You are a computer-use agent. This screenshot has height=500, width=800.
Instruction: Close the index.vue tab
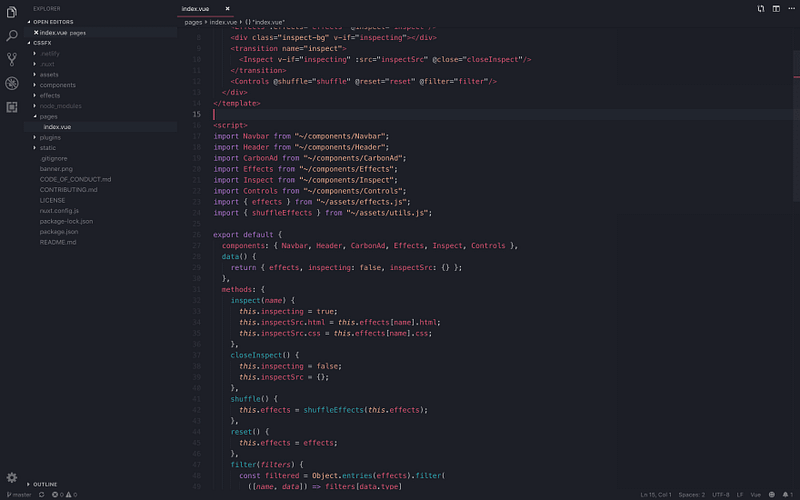tap(228, 9)
